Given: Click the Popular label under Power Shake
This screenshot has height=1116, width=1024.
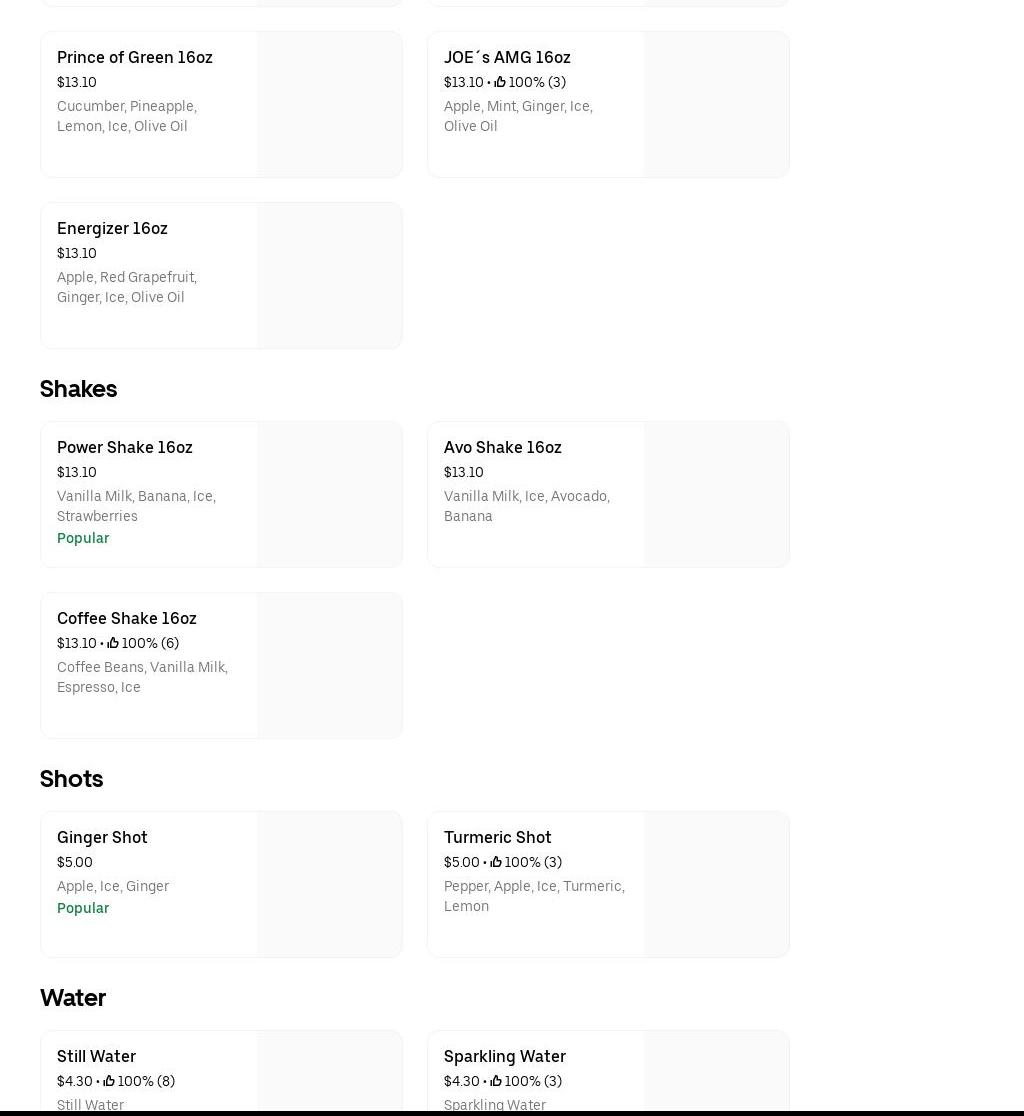Looking at the screenshot, I should click(x=83, y=538).
